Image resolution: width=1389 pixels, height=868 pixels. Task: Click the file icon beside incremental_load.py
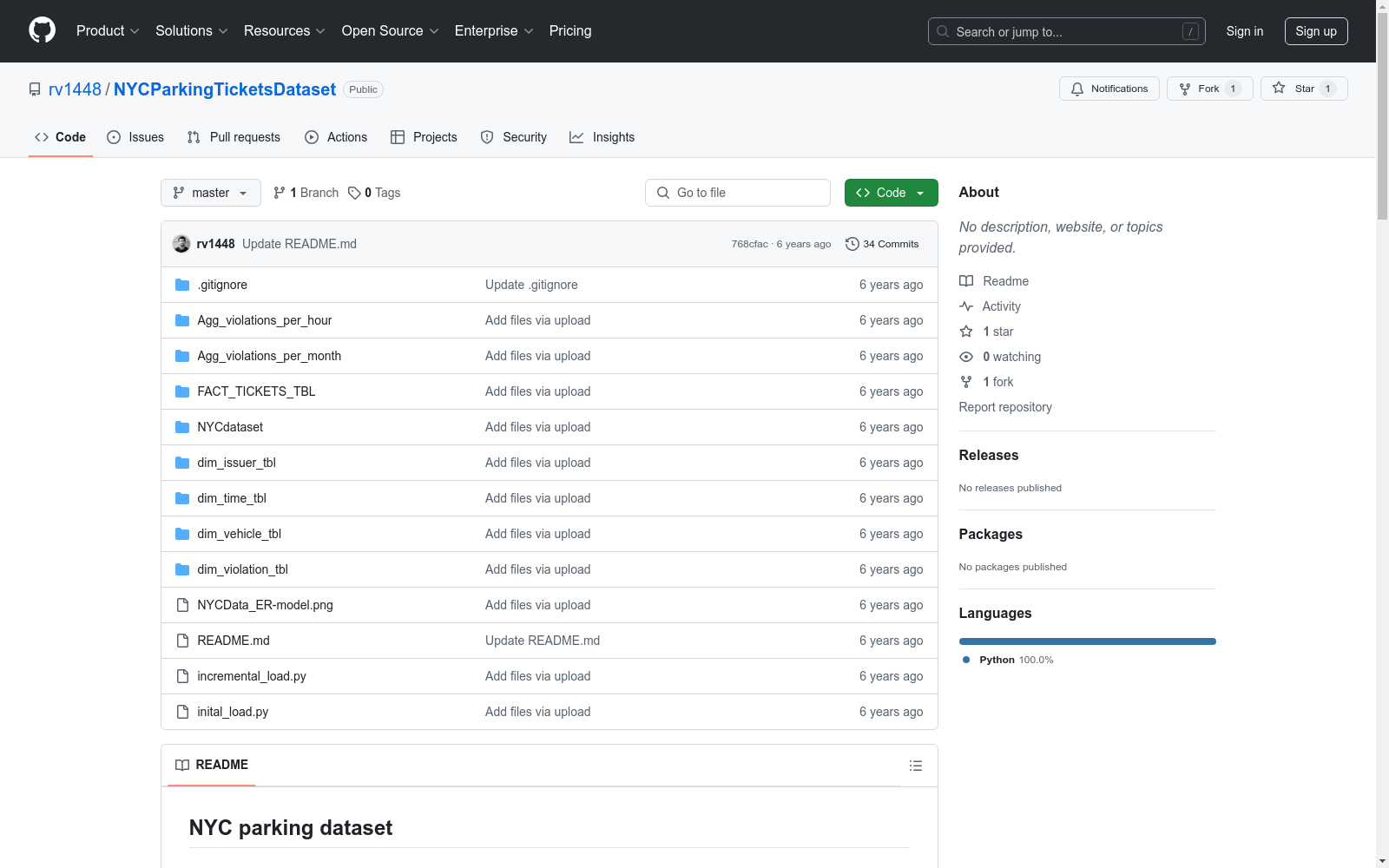tap(182, 676)
